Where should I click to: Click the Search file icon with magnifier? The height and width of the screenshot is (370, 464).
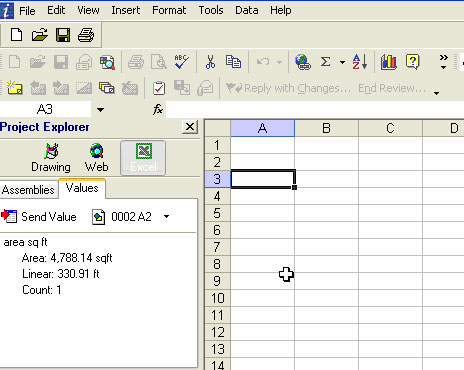107,62
